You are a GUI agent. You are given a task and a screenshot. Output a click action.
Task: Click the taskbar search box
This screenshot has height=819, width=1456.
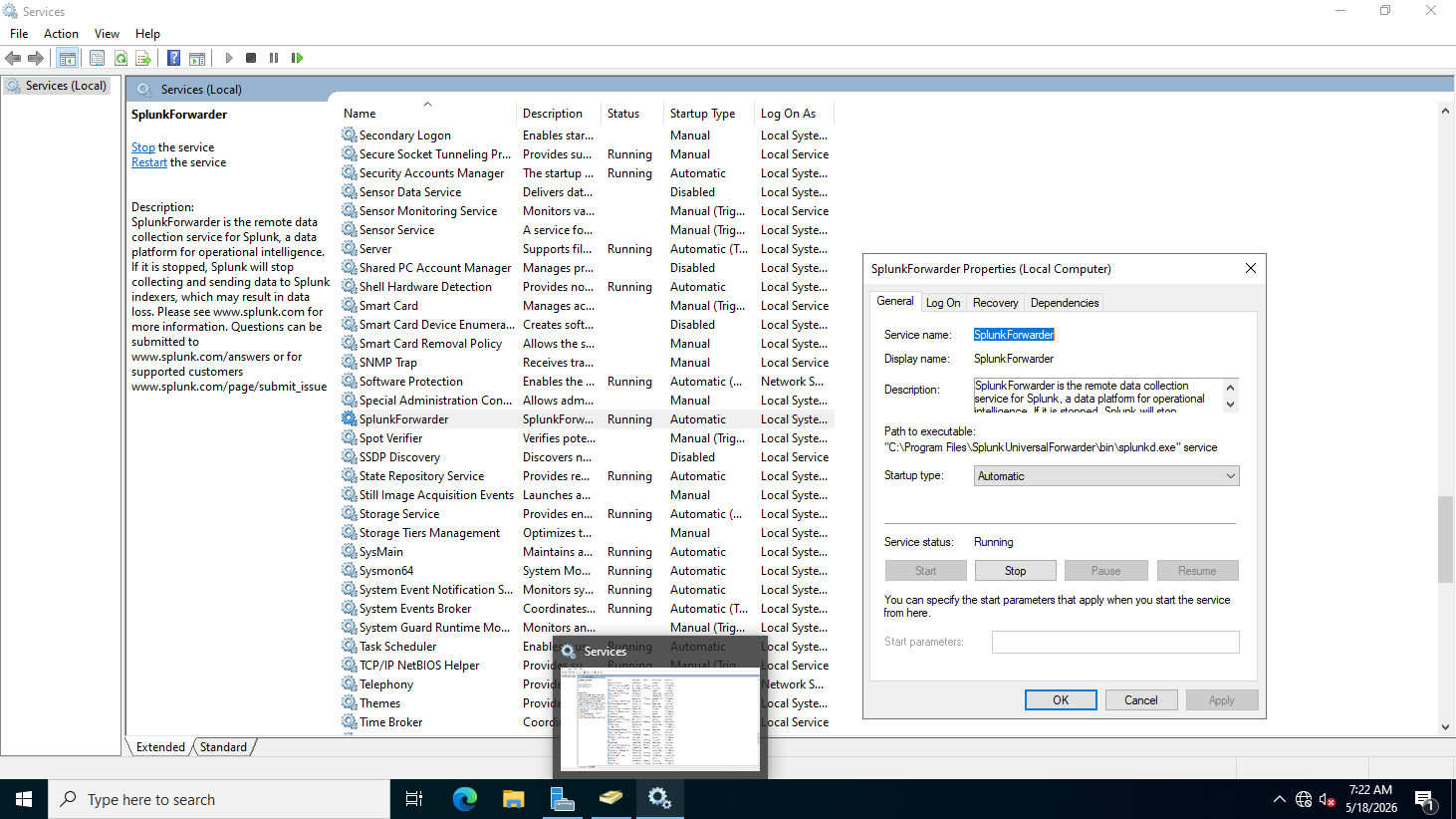[x=219, y=799]
